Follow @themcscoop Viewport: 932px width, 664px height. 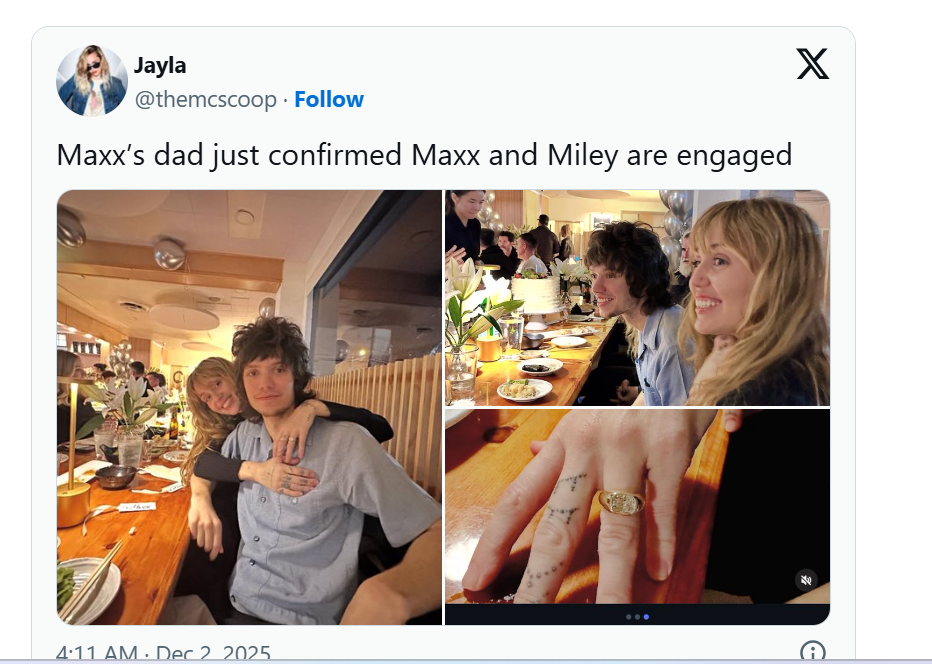click(329, 99)
